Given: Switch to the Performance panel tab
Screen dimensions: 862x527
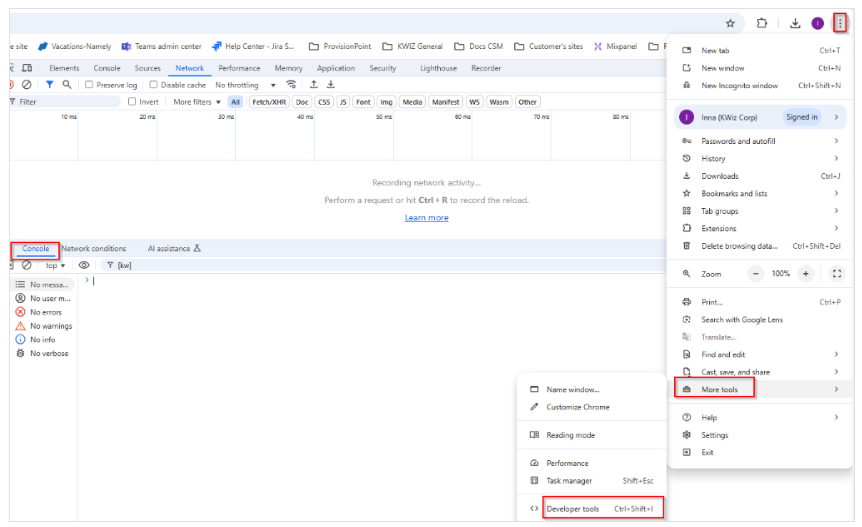Looking at the screenshot, I should coord(239,68).
